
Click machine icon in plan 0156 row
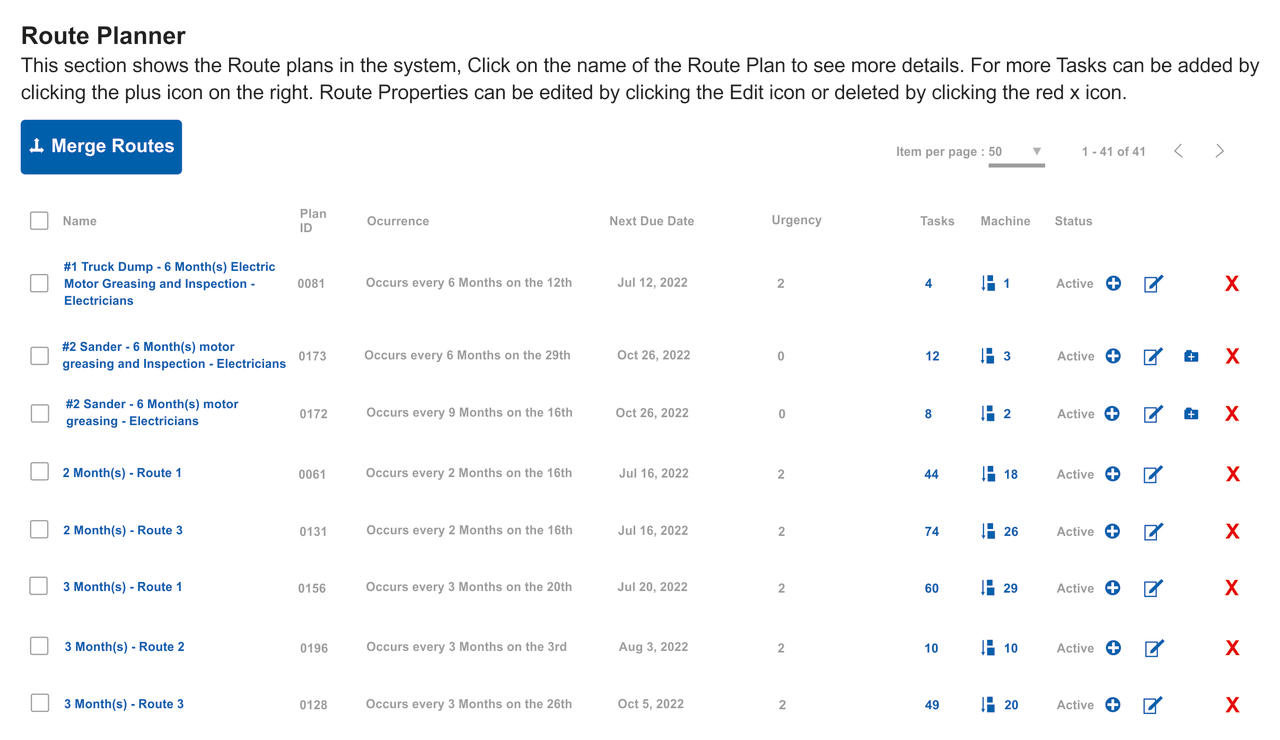click(x=988, y=588)
